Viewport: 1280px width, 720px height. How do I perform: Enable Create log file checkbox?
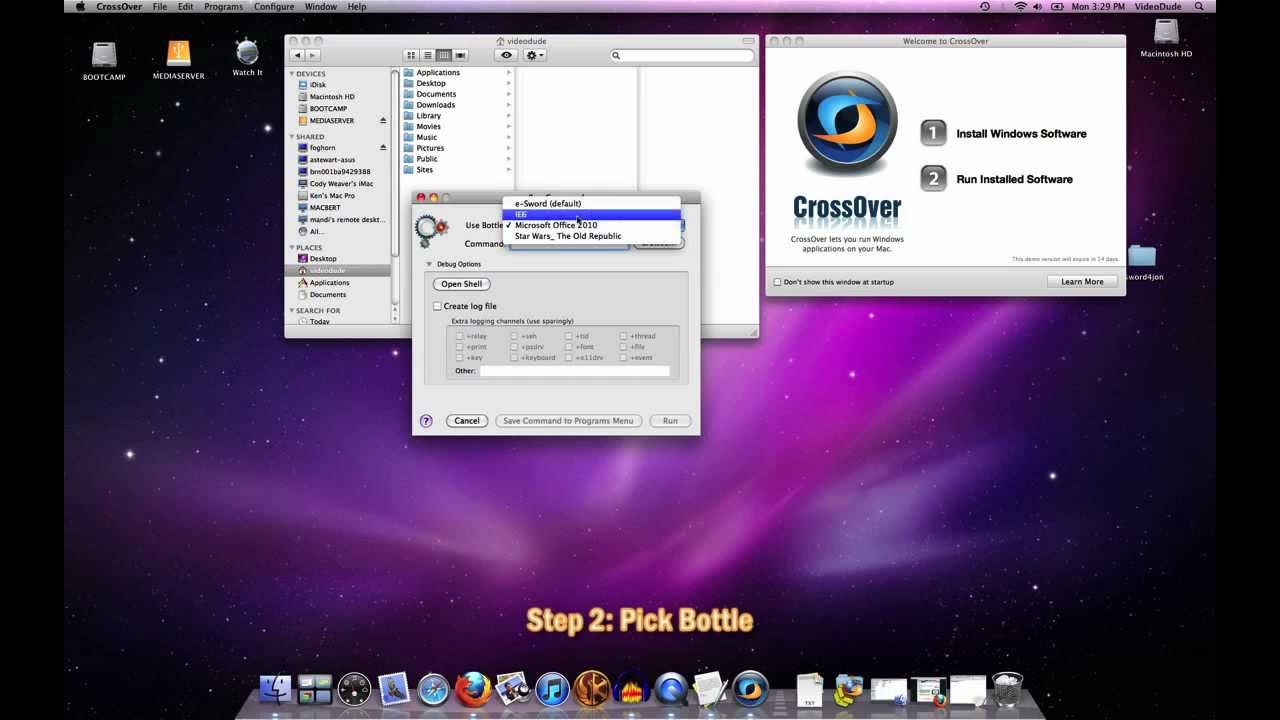[x=437, y=306]
